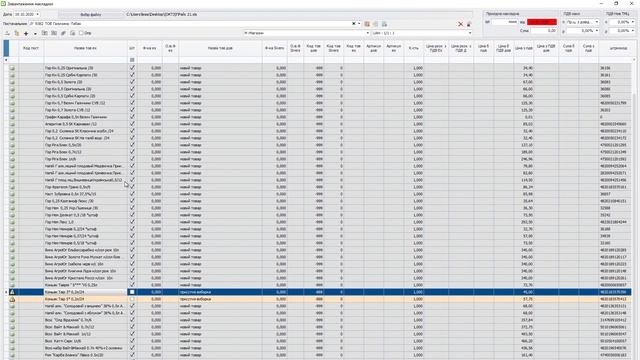Screen dimensions: 640x360
Task: Open the lower percent dropdown in ПДВ вхід group
Action: (597, 31)
